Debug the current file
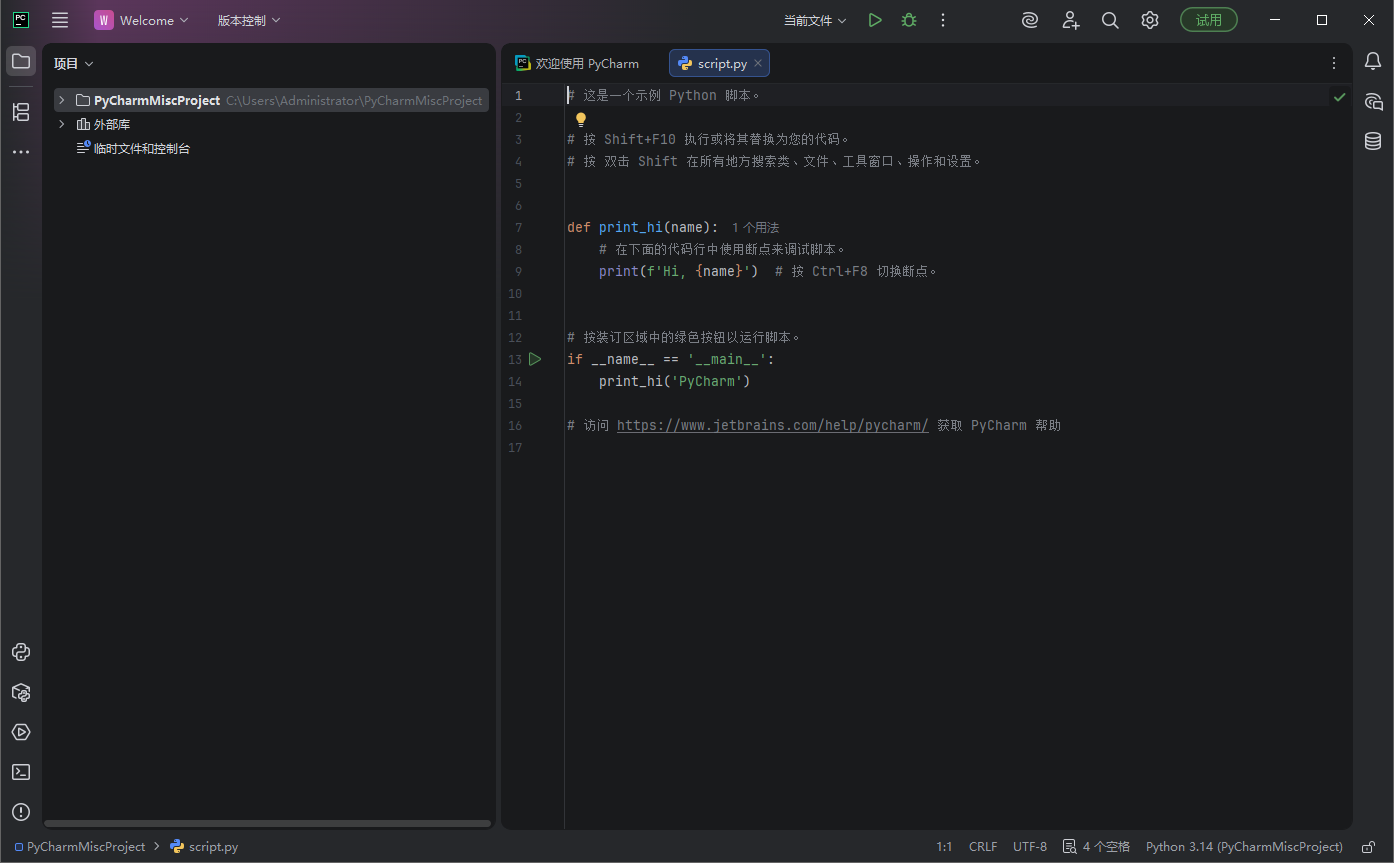This screenshot has width=1394, height=863. tap(908, 19)
